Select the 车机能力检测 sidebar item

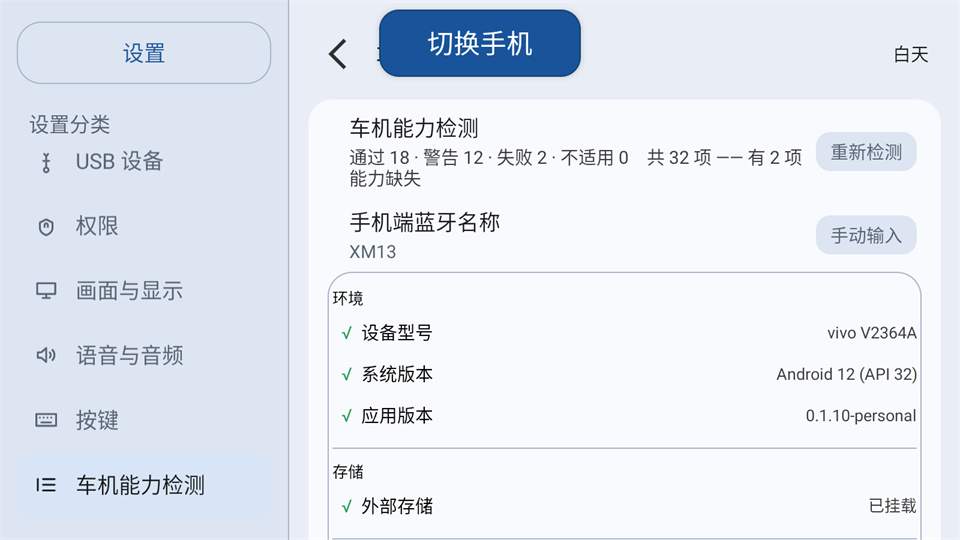(x=144, y=485)
